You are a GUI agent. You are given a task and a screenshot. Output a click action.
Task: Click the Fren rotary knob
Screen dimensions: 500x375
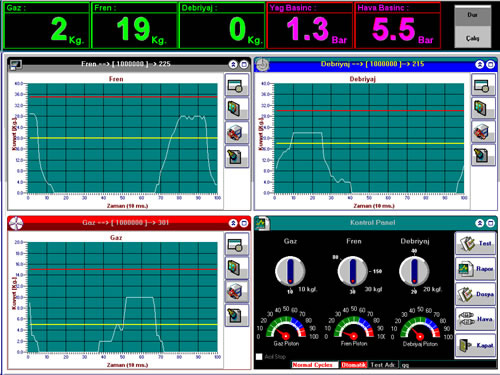[x=353, y=271]
